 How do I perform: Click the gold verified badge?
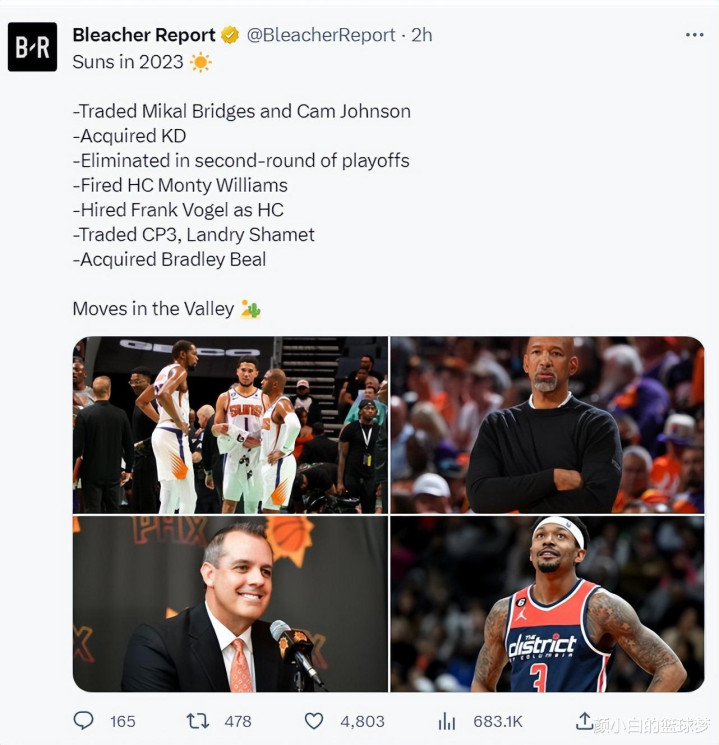(230, 35)
